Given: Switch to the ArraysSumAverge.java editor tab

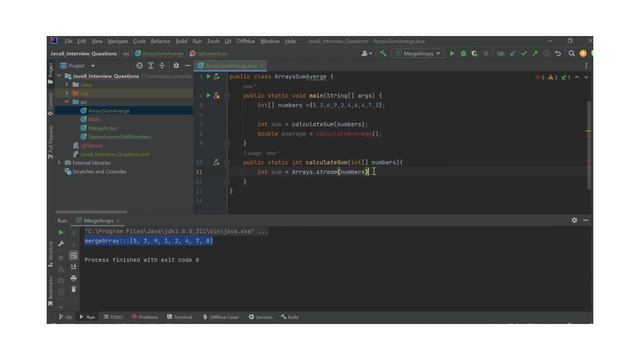Looking at the screenshot, I should click(231, 66).
